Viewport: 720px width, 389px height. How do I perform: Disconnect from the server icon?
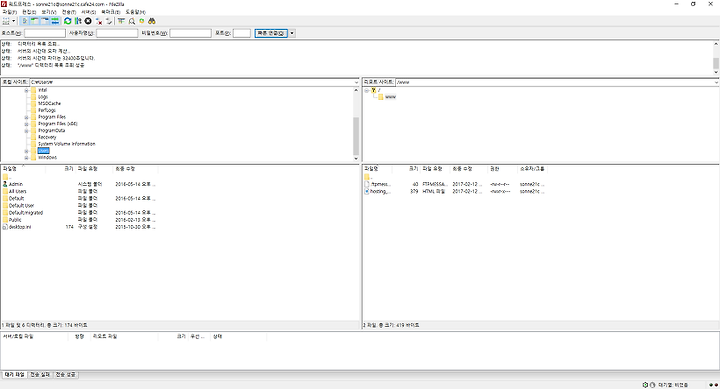tap(99, 21)
